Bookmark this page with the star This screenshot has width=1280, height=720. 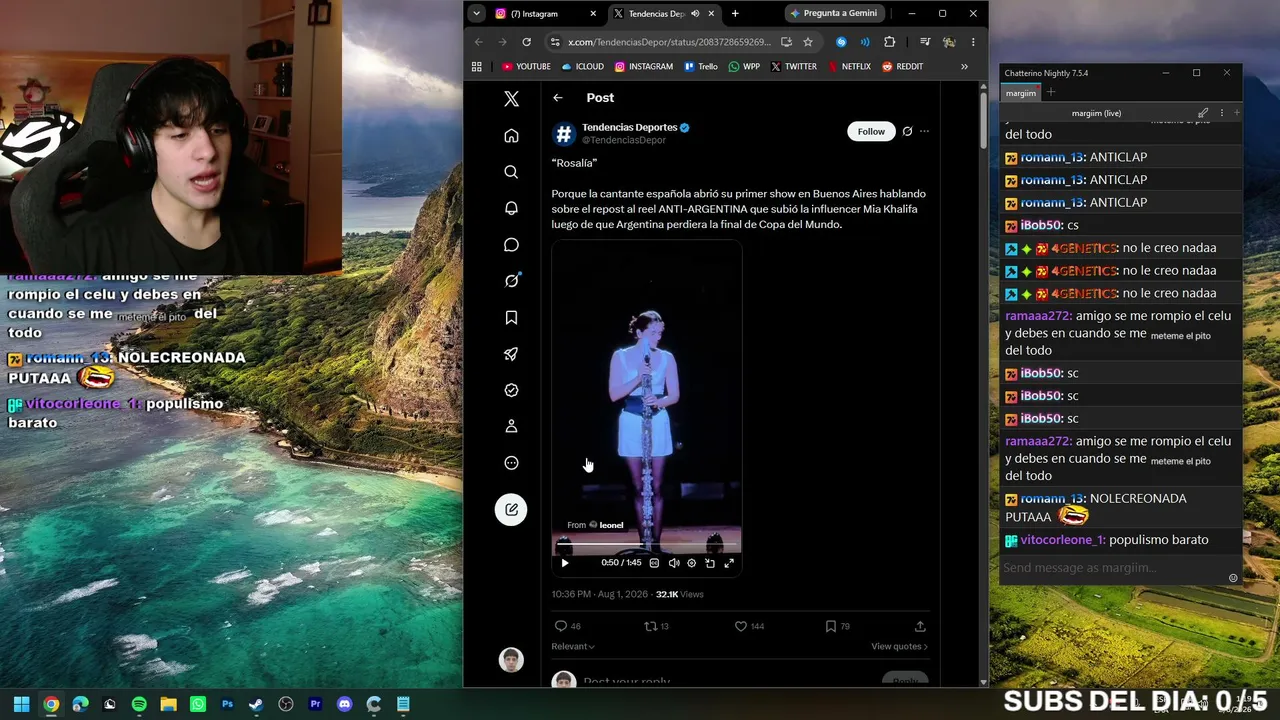click(x=808, y=42)
